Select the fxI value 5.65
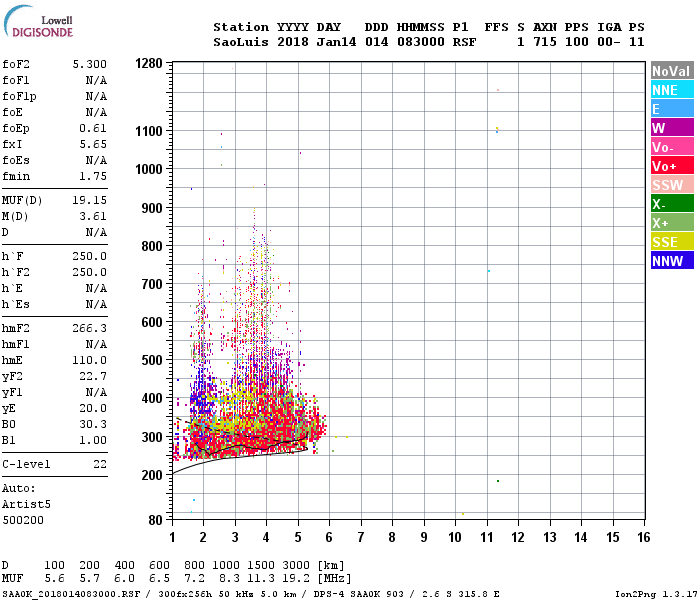700x600 pixels. [x=93, y=144]
